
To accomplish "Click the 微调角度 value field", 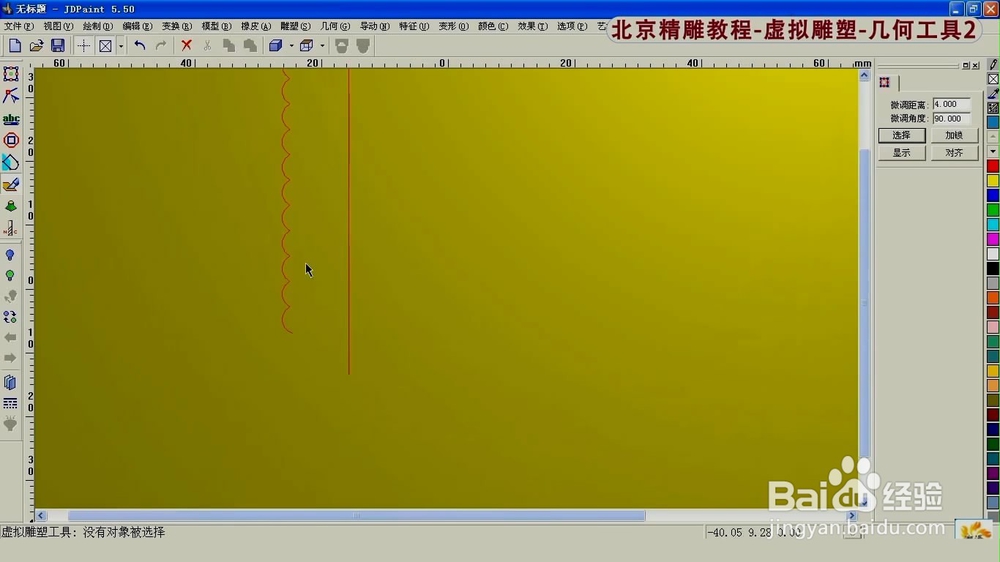I will pos(952,119).
